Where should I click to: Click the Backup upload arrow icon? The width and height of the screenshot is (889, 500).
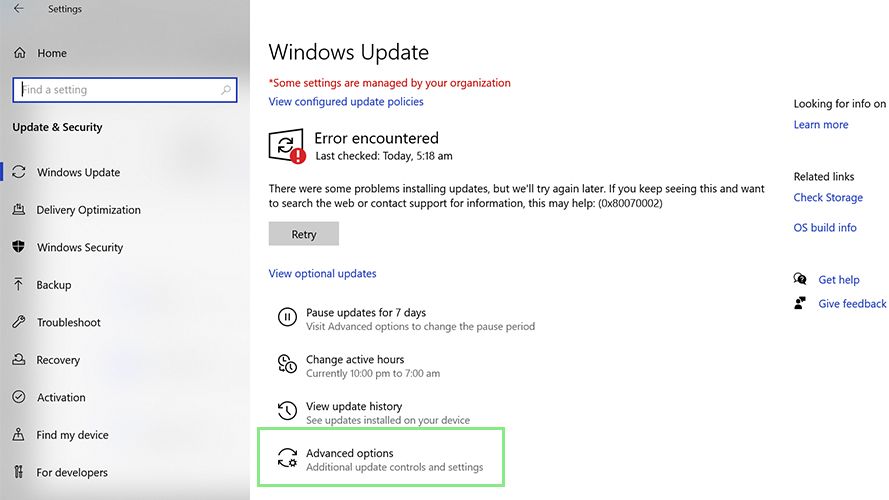pyautogui.click(x=19, y=284)
